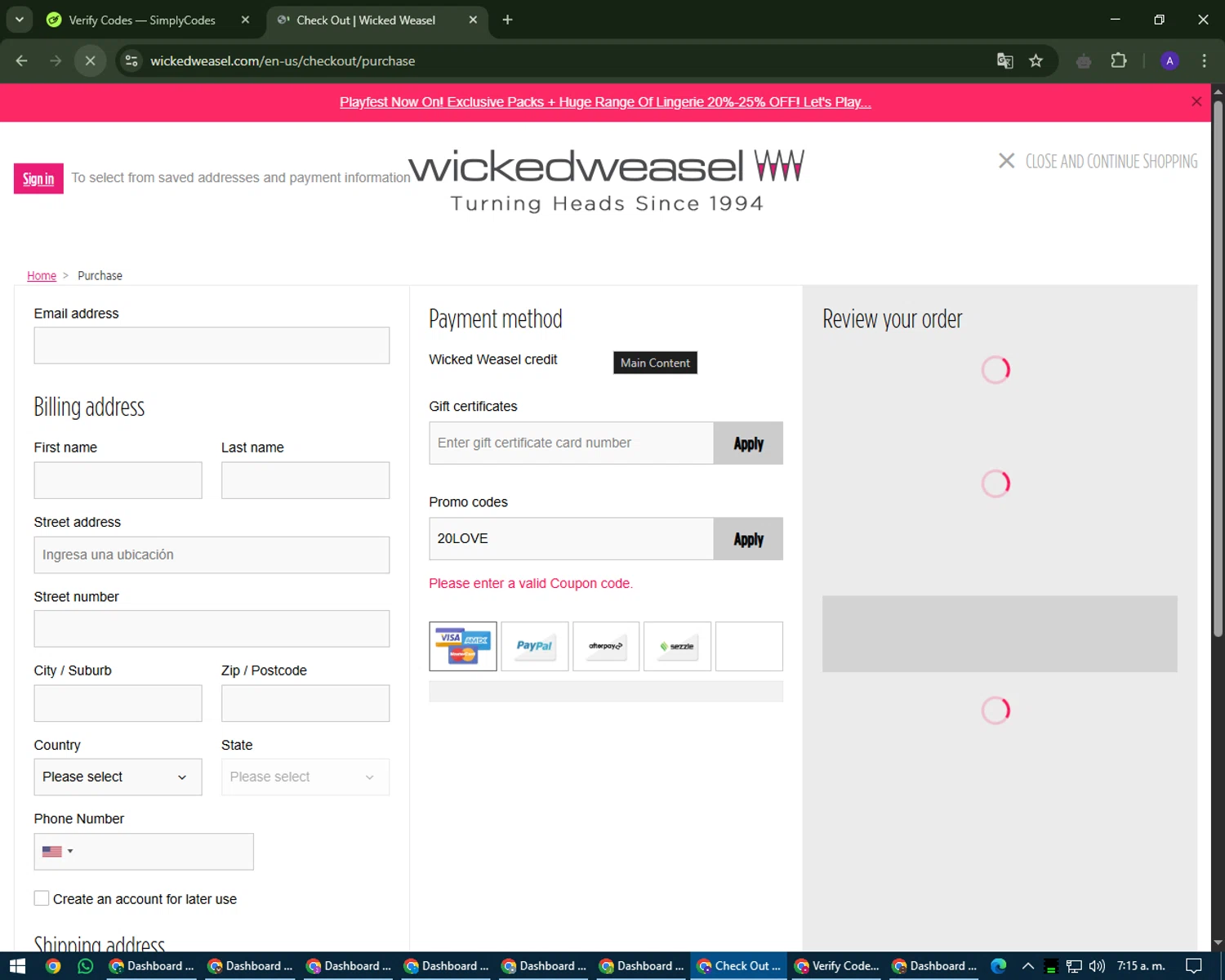Focus the Email address field

(x=212, y=345)
